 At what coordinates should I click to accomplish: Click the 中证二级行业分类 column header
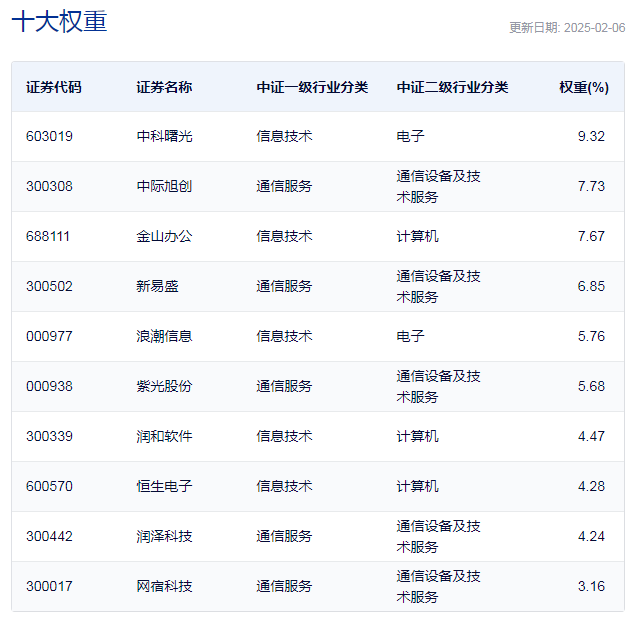[x=452, y=87]
